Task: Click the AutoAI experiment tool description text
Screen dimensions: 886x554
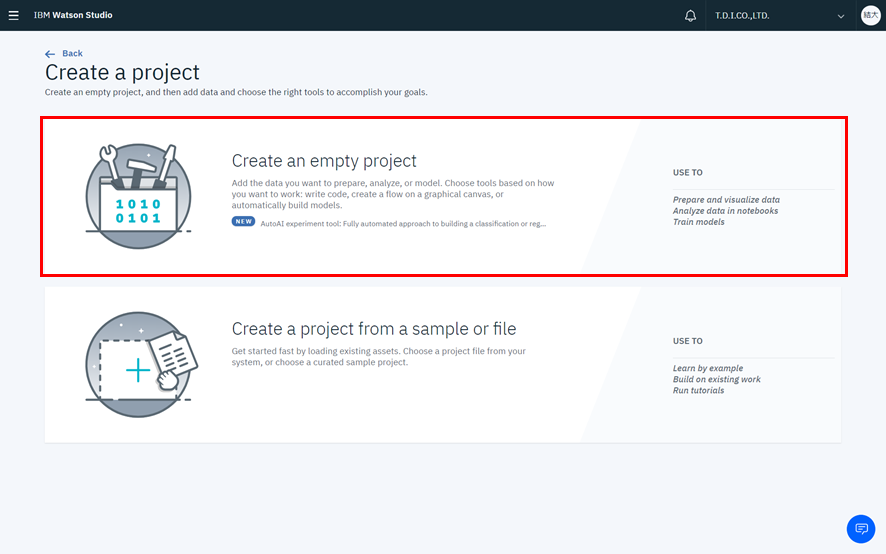Action: click(x=403, y=224)
